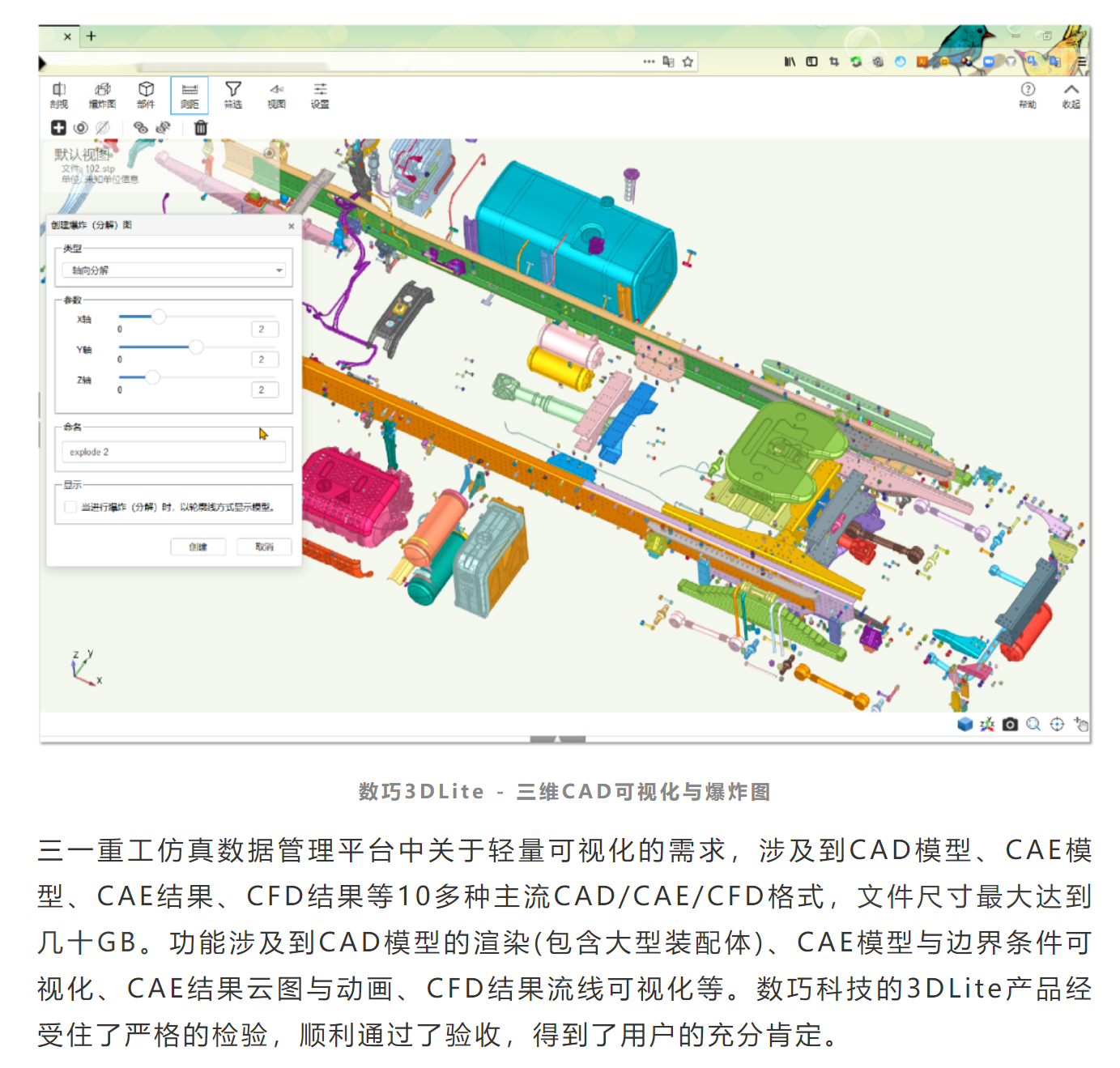Click the Z轴 slider handle
The image size is (1120, 1068).
[x=152, y=377]
